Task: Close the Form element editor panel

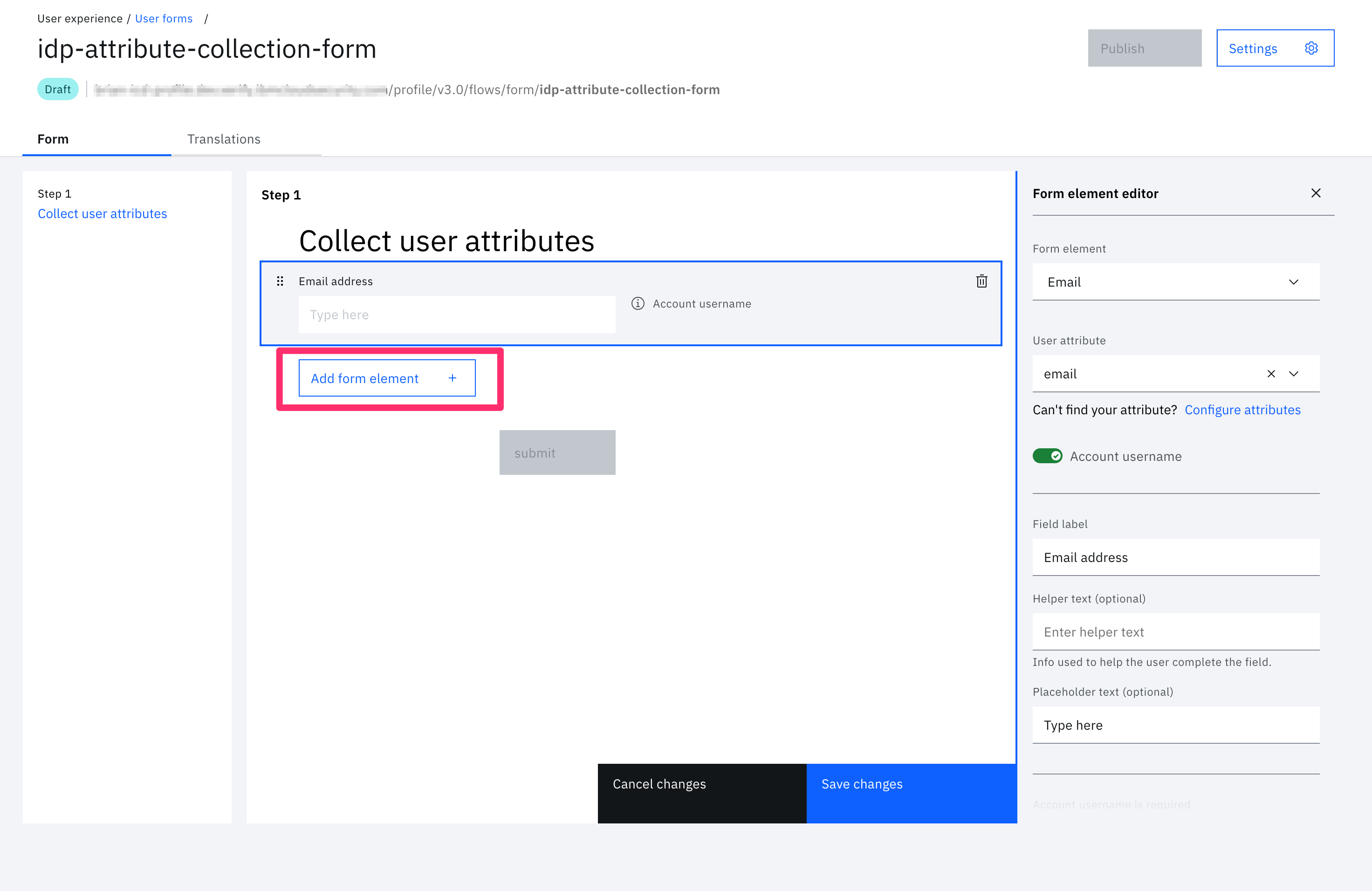Action: [x=1316, y=193]
